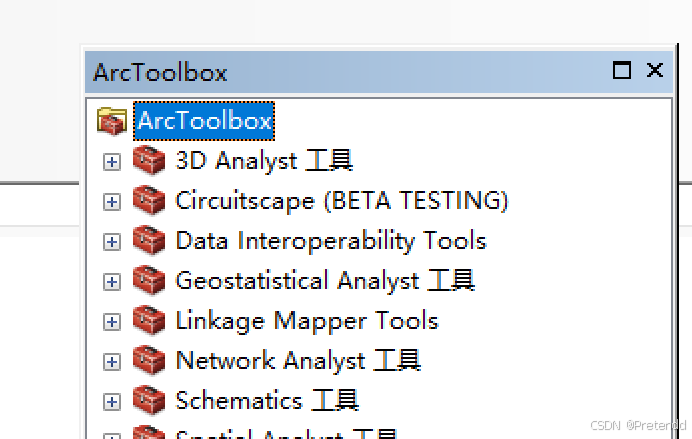This screenshot has width=692, height=439.
Task: Expand the Geostatistical Analyst 工具 node
Action: coord(112,282)
